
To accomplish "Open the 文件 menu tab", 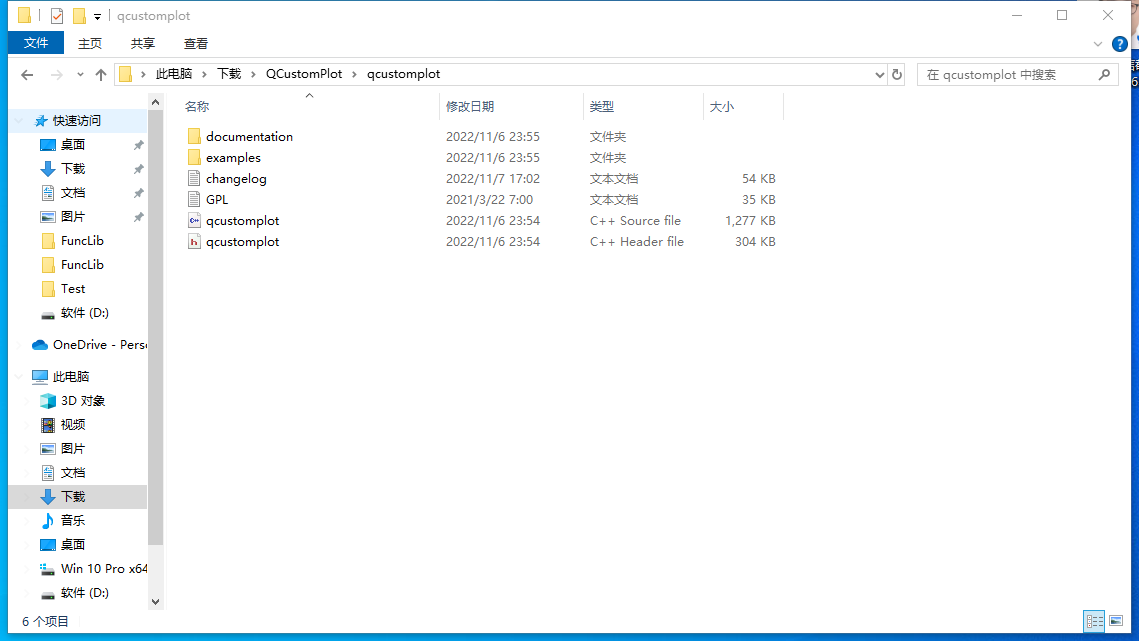I will [x=36, y=43].
